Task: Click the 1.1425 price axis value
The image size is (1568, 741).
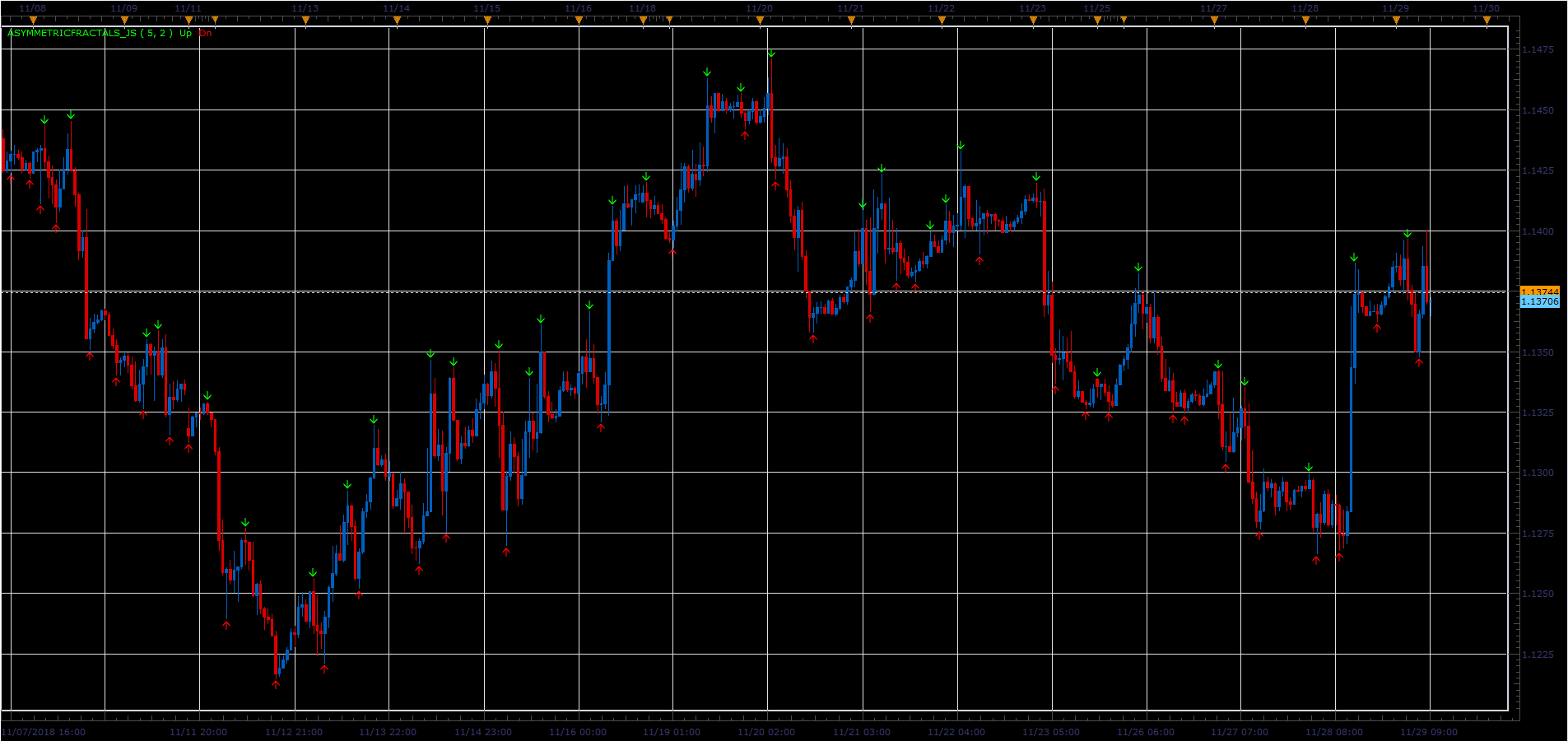Action: tap(1538, 170)
